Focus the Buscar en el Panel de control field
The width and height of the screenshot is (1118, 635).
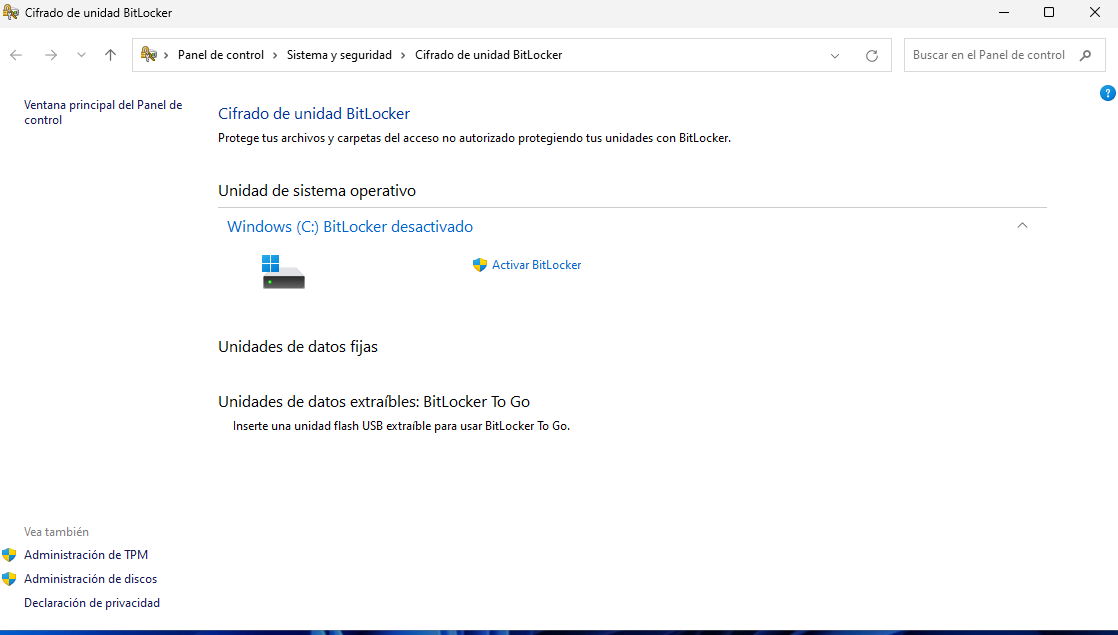[988, 56]
